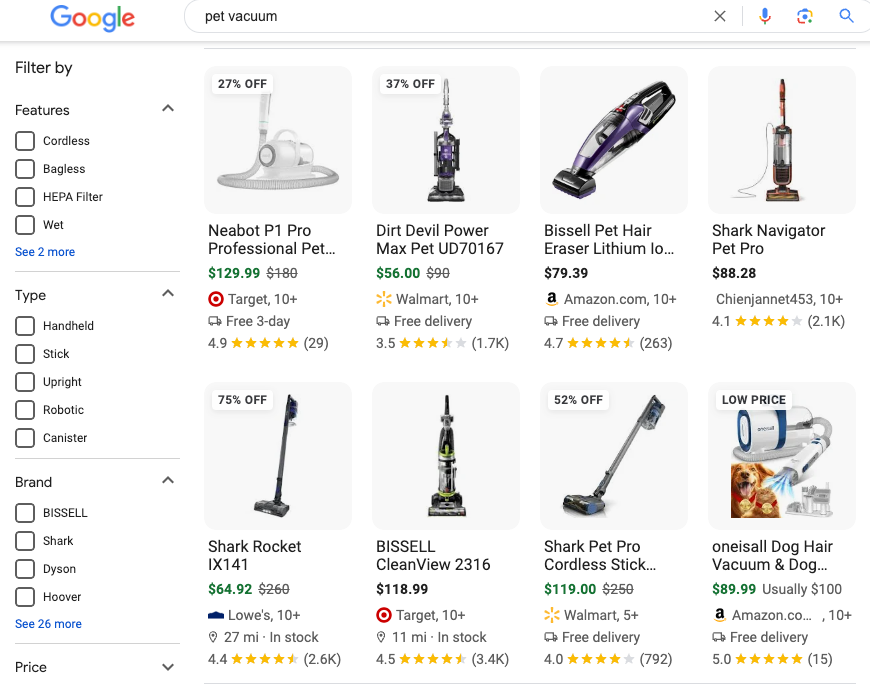Select the Robotic vacuum type
870x685 pixels.
[24, 409]
